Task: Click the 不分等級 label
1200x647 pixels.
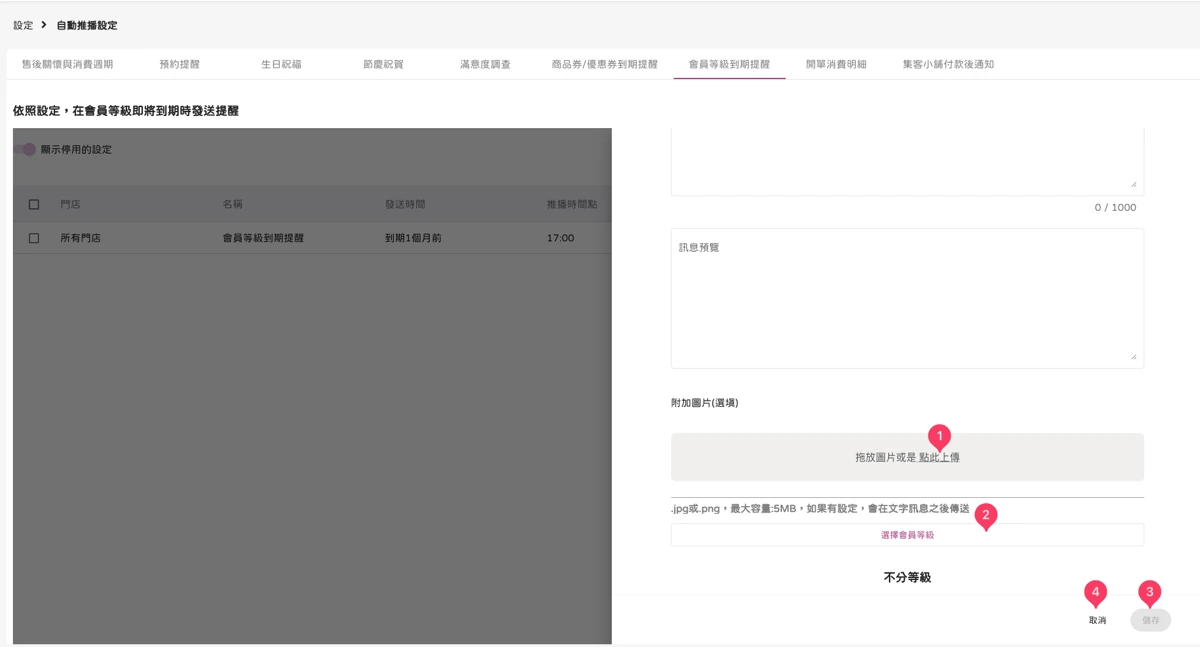Action: (x=907, y=577)
